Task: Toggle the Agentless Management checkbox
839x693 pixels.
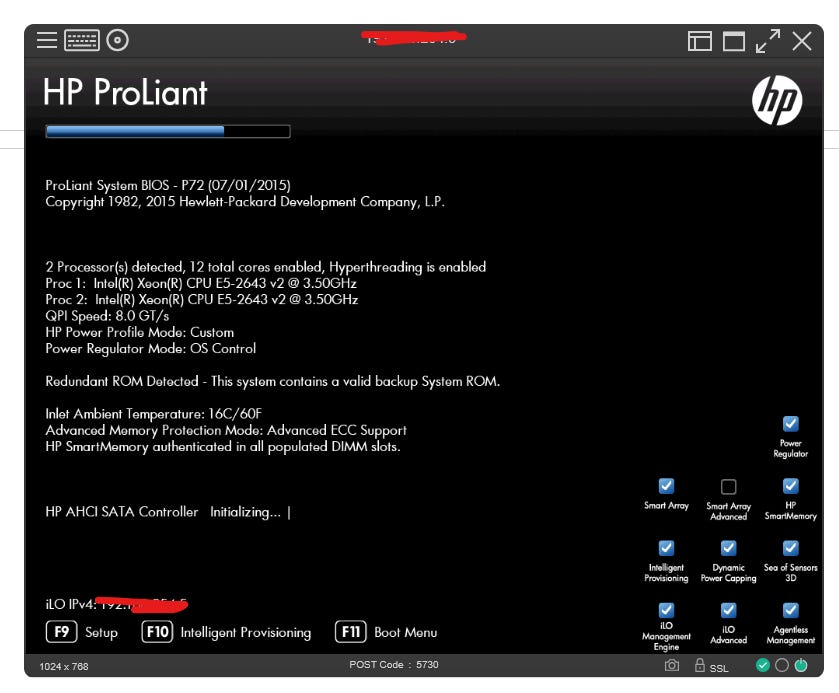Action: coord(790,610)
